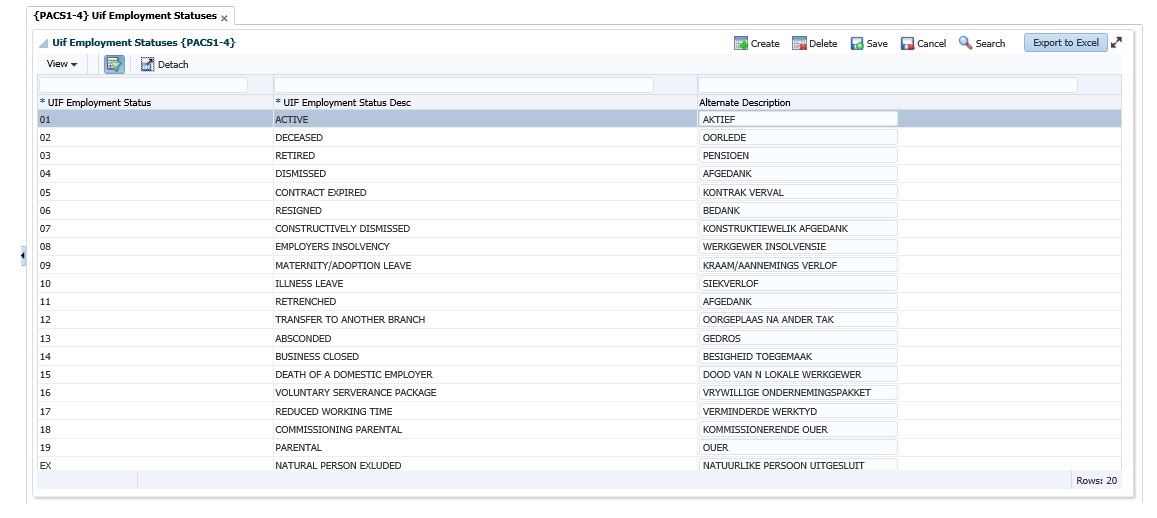Screen dimensions: 1157x518
Task: Click status code EX cell
Action: [x=155, y=465]
